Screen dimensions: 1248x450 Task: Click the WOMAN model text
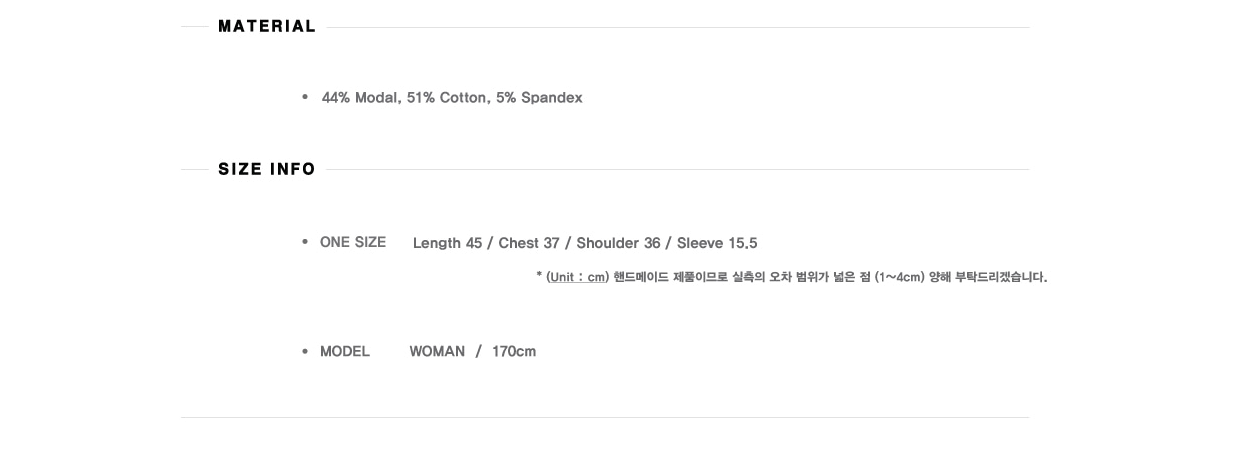point(437,351)
